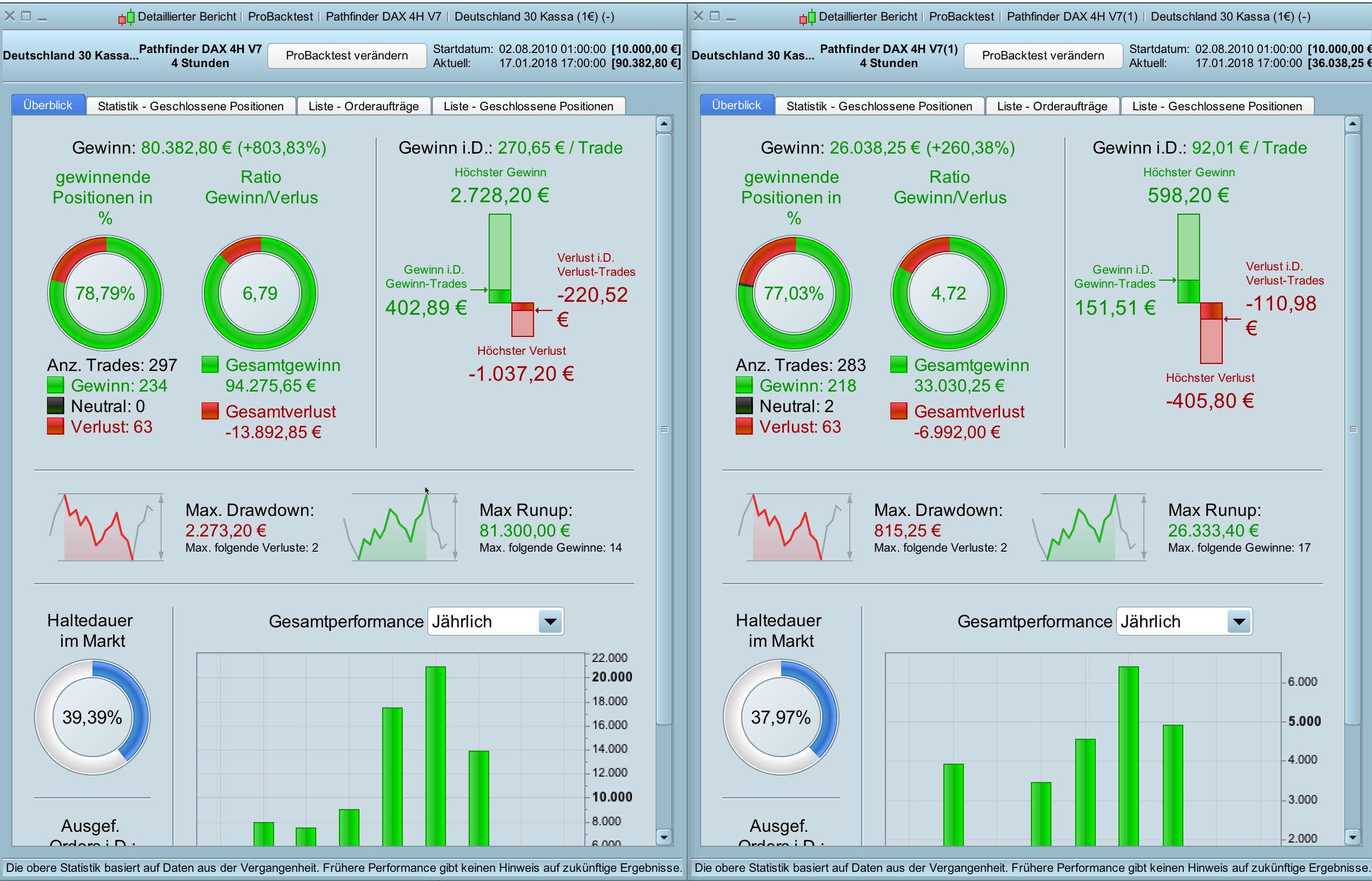Screen dimensions: 1372x881
Task: Open left Gesamtperformance Jährlich dropdown
Action: (550, 621)
